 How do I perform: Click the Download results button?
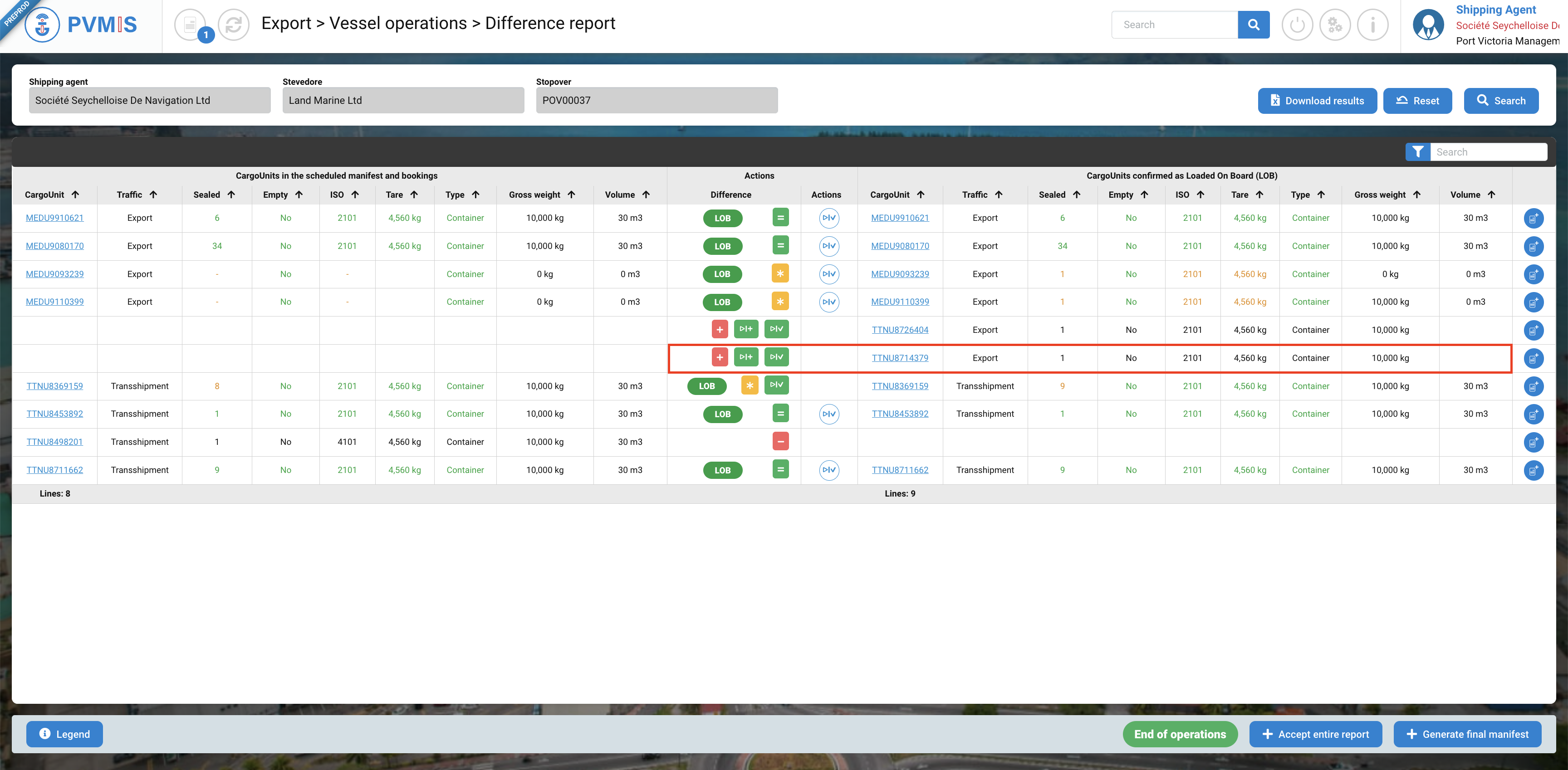coord(1317,101)
